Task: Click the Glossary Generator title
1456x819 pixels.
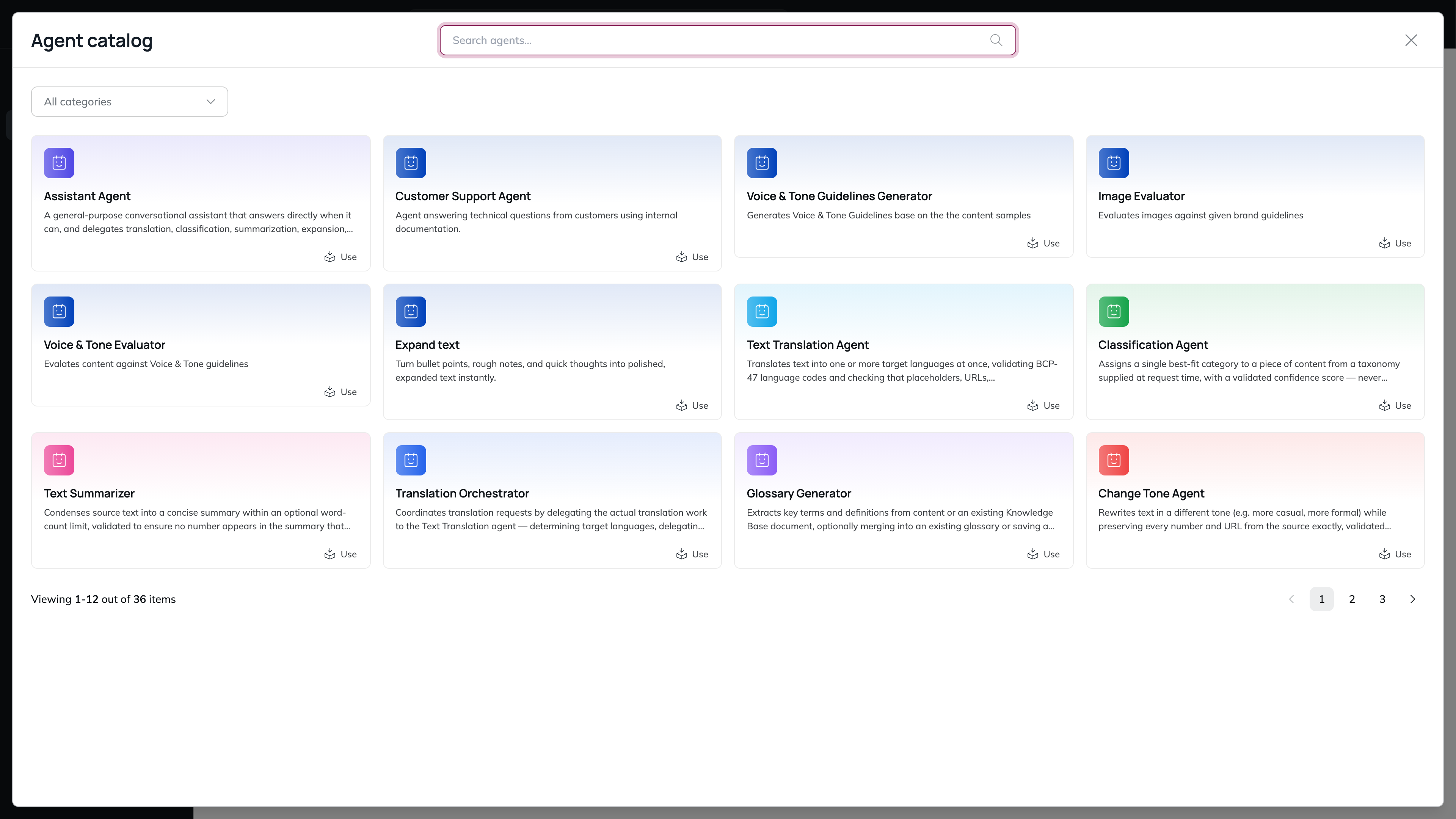Action: pyautogui.click(x=799, y=493)
